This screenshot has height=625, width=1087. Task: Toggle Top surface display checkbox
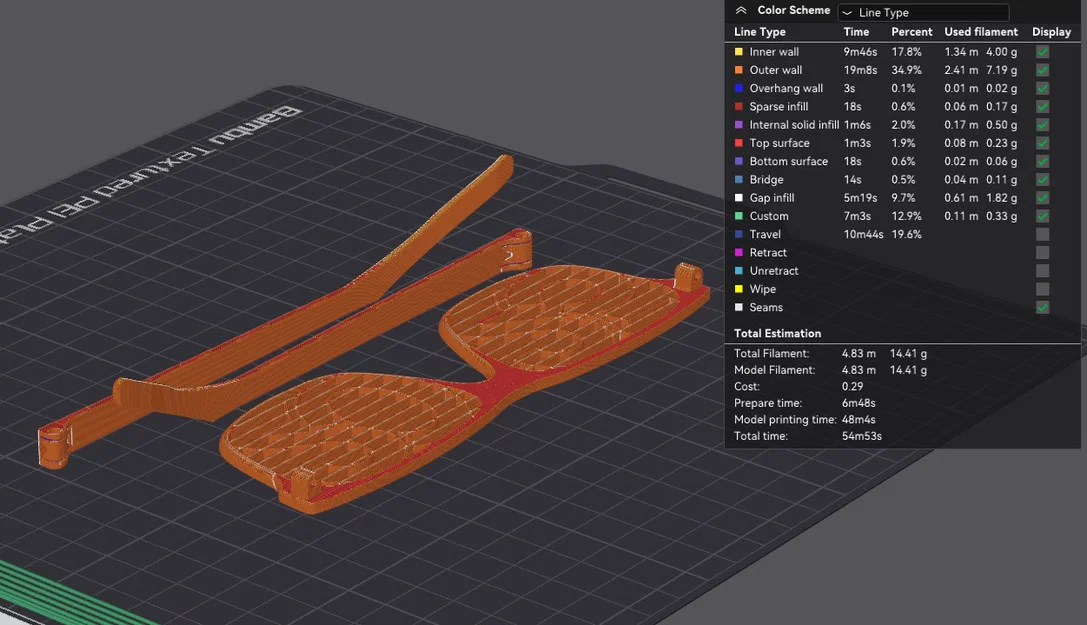[1043, 143]
